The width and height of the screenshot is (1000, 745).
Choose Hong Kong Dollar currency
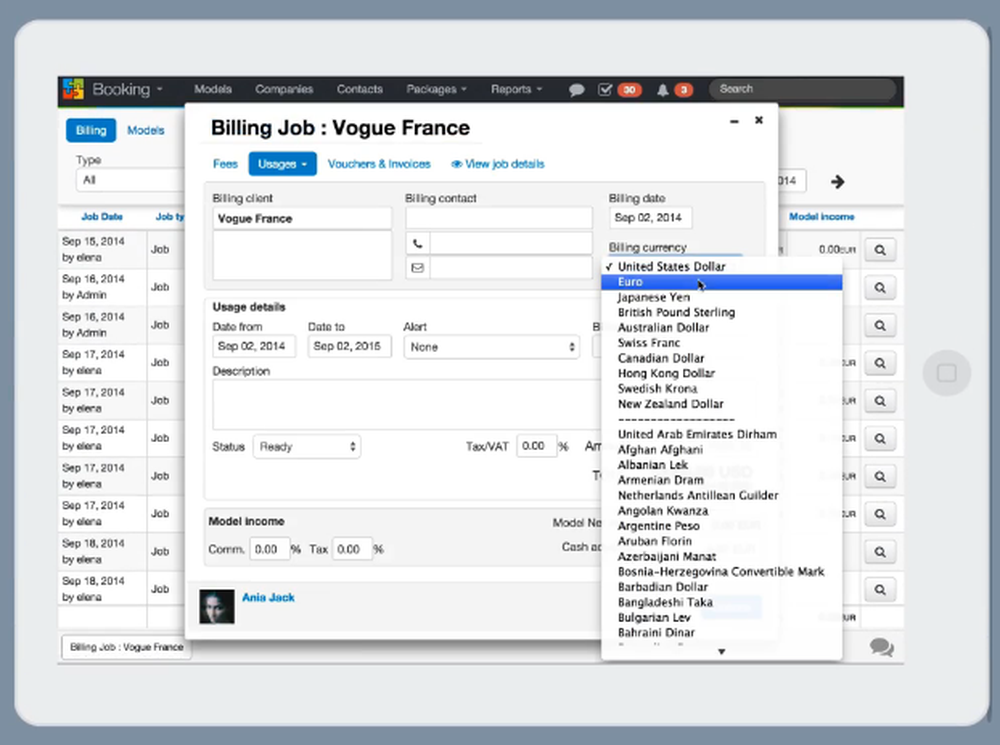tap(721, 374)
